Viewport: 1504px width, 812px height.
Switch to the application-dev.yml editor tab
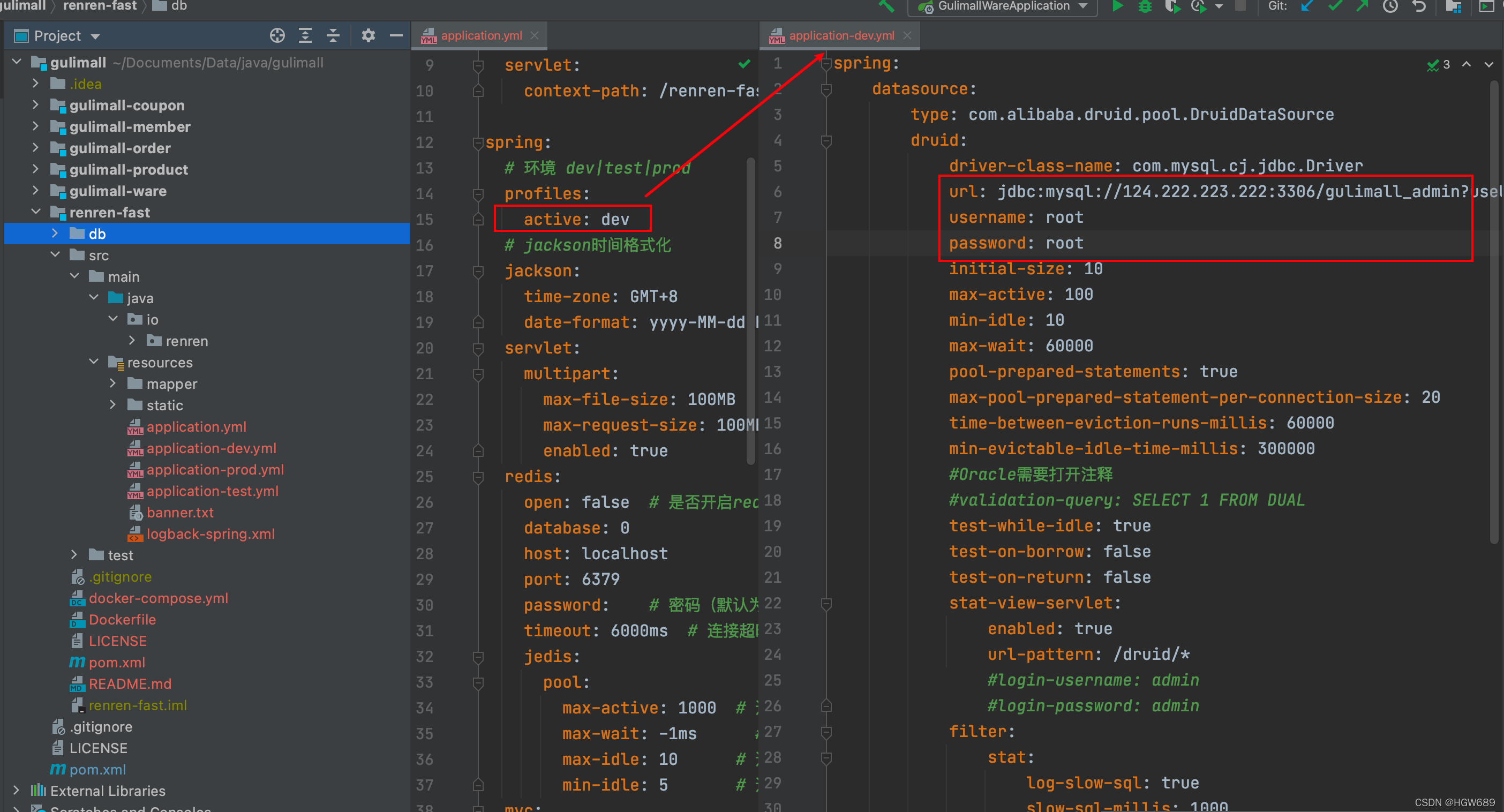[841, 35]
